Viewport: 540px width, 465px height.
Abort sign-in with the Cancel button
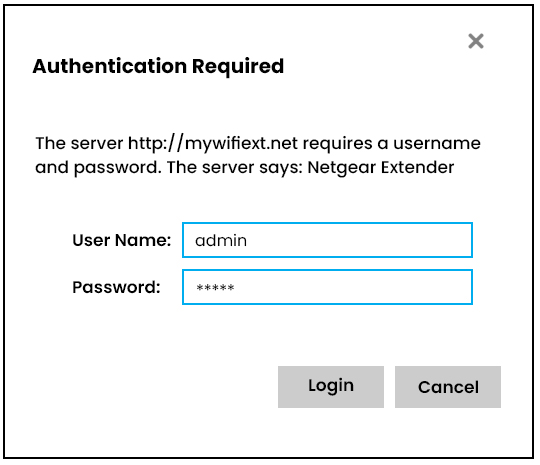tap(448, 387)
